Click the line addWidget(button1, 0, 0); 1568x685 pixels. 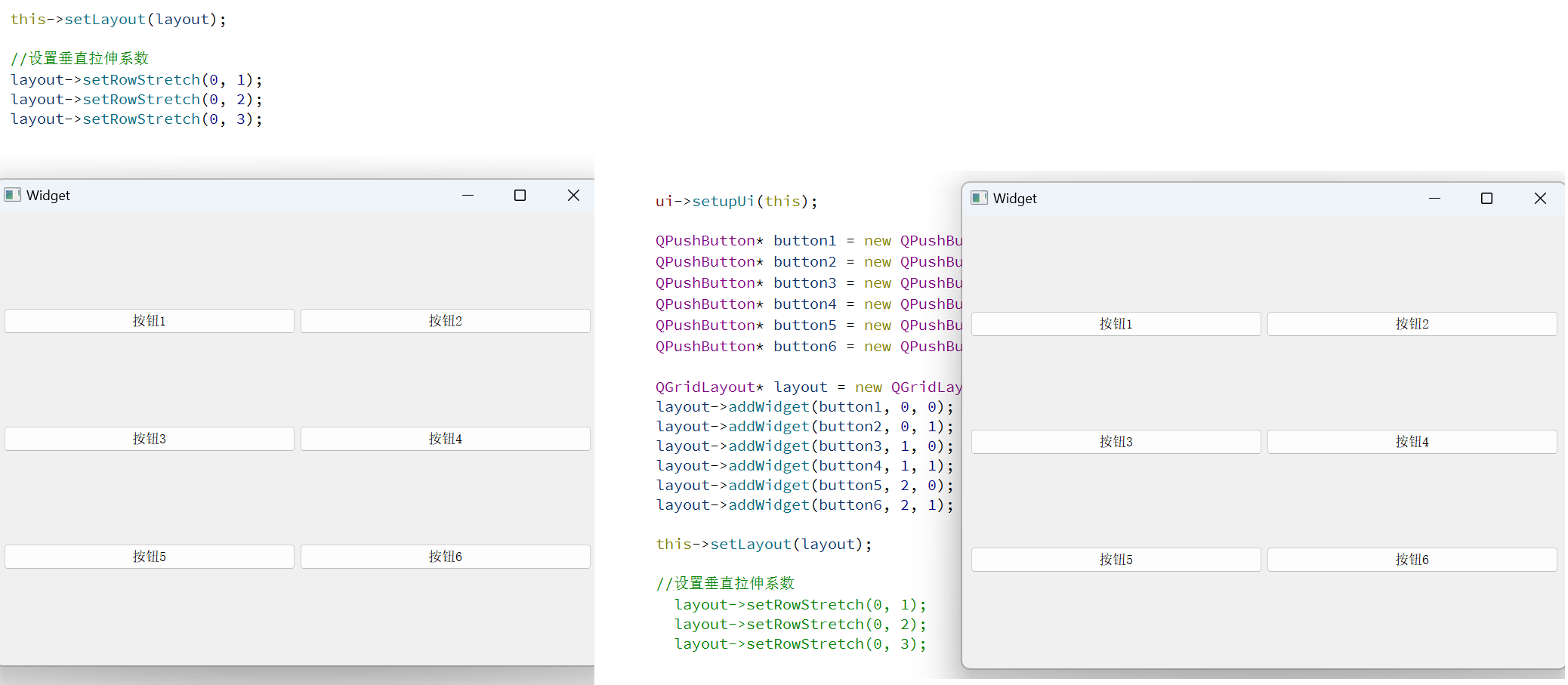point(805,407)
